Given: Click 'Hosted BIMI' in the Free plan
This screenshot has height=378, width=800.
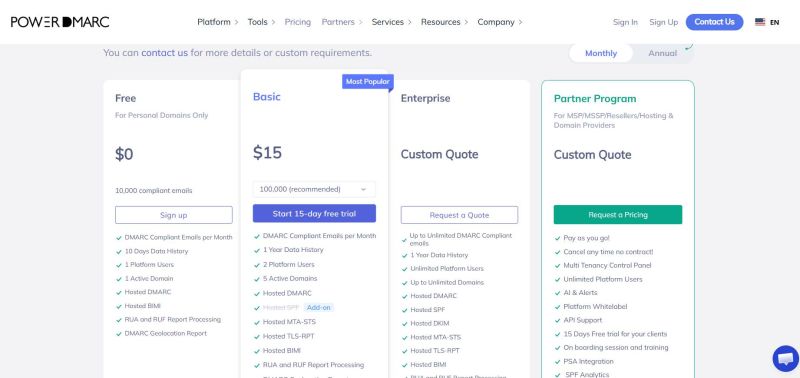Looking at the screenshot, I should click(x=142, y=306).
